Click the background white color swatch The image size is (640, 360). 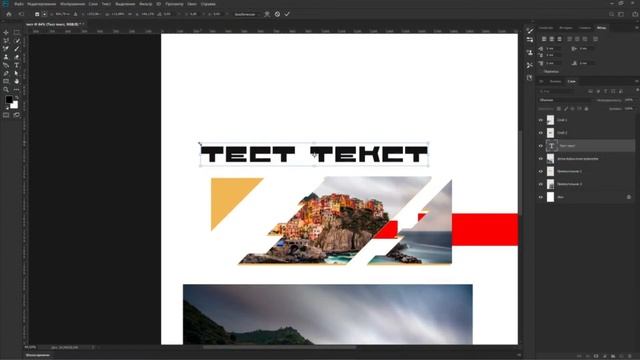pos(15,105)
